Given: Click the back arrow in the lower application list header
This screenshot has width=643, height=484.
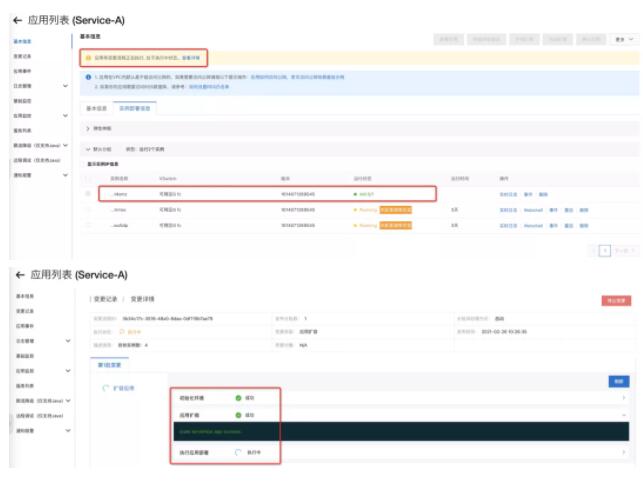Looking at the screenshot, I should coord(18,274).
